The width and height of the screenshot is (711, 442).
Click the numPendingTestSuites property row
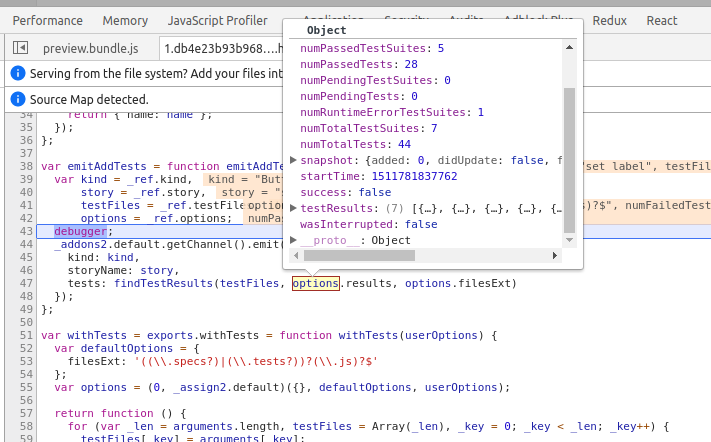click(x=375, y=80)
